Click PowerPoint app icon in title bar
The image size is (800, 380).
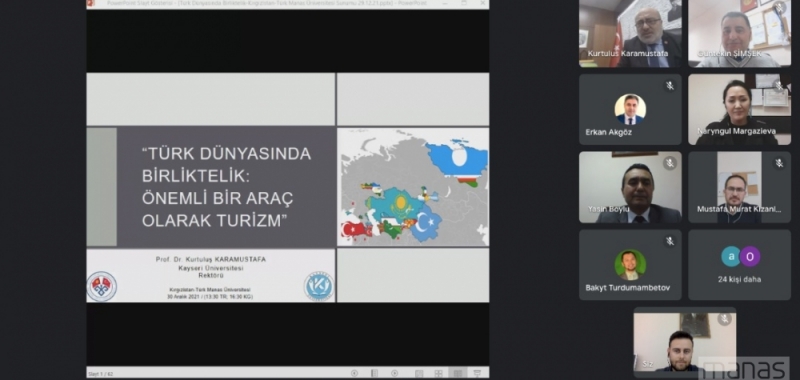pos(91,3)
